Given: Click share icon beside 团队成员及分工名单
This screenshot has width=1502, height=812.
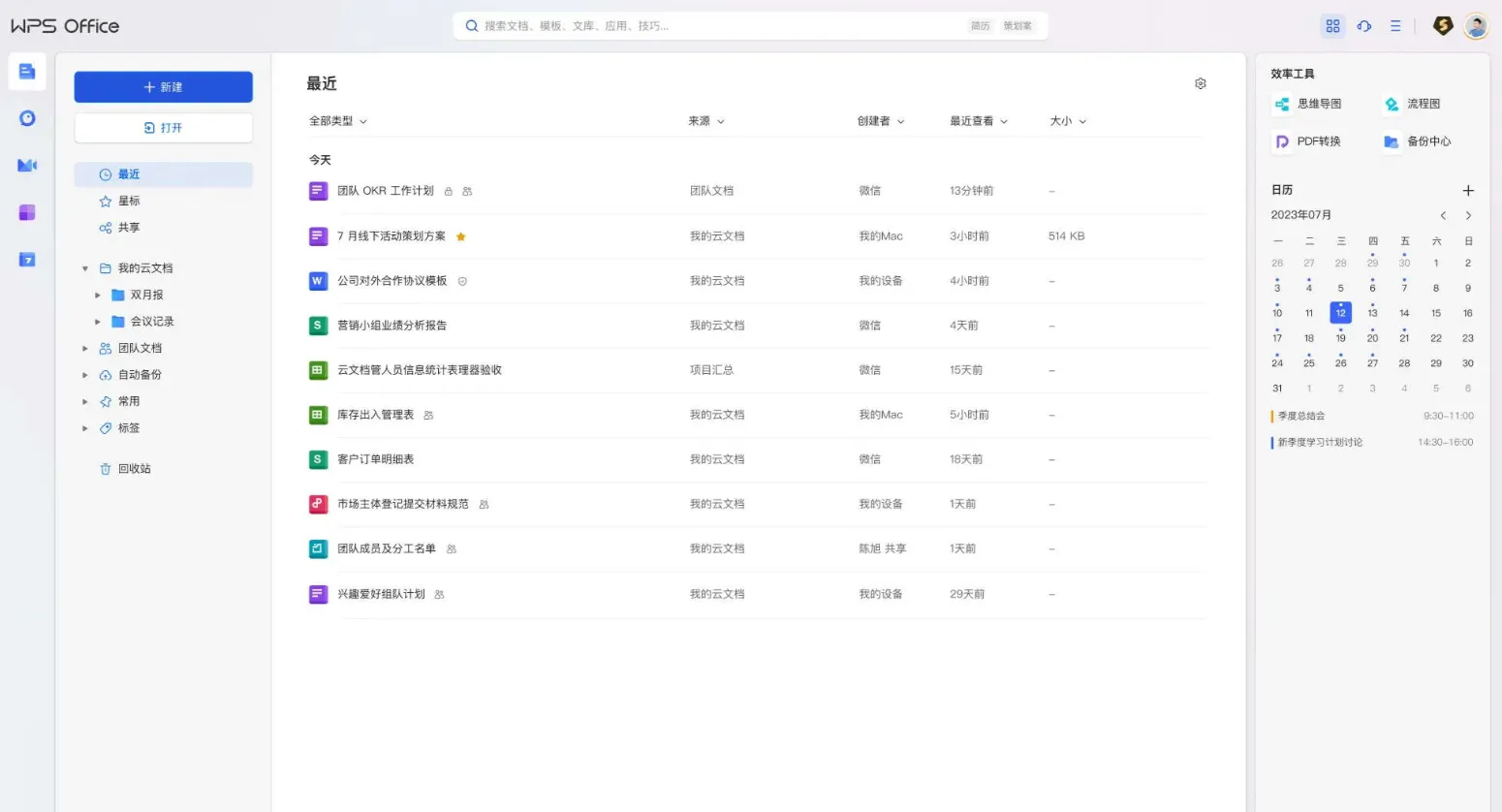Looking at the screenshot, I should pos(452,549).
